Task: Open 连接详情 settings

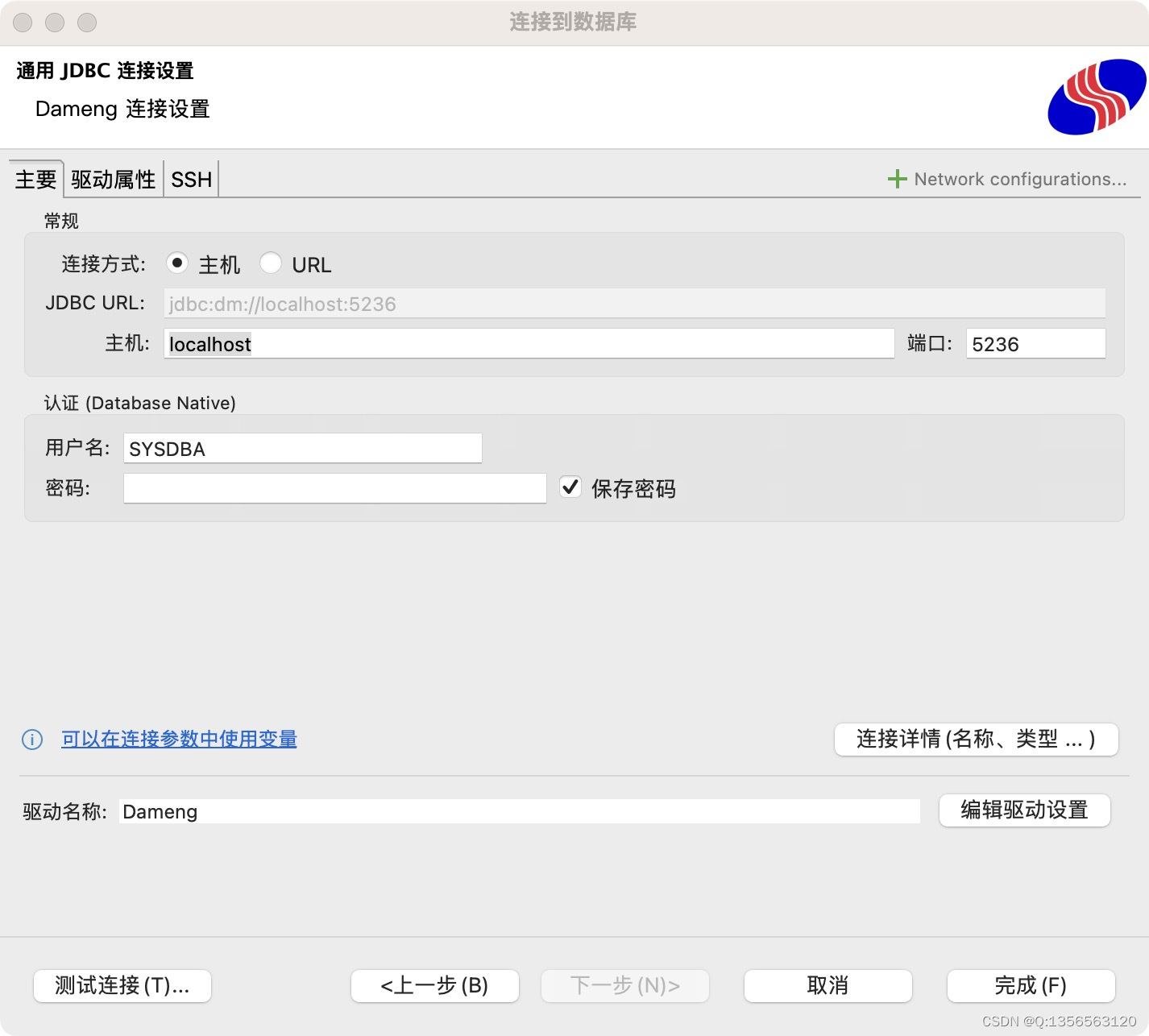Action: [x=976, y=739]
